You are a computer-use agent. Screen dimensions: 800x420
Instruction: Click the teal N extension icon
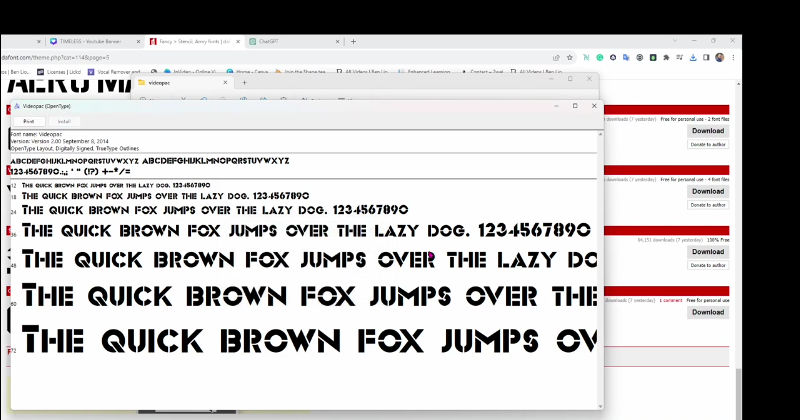click(586, 58)
